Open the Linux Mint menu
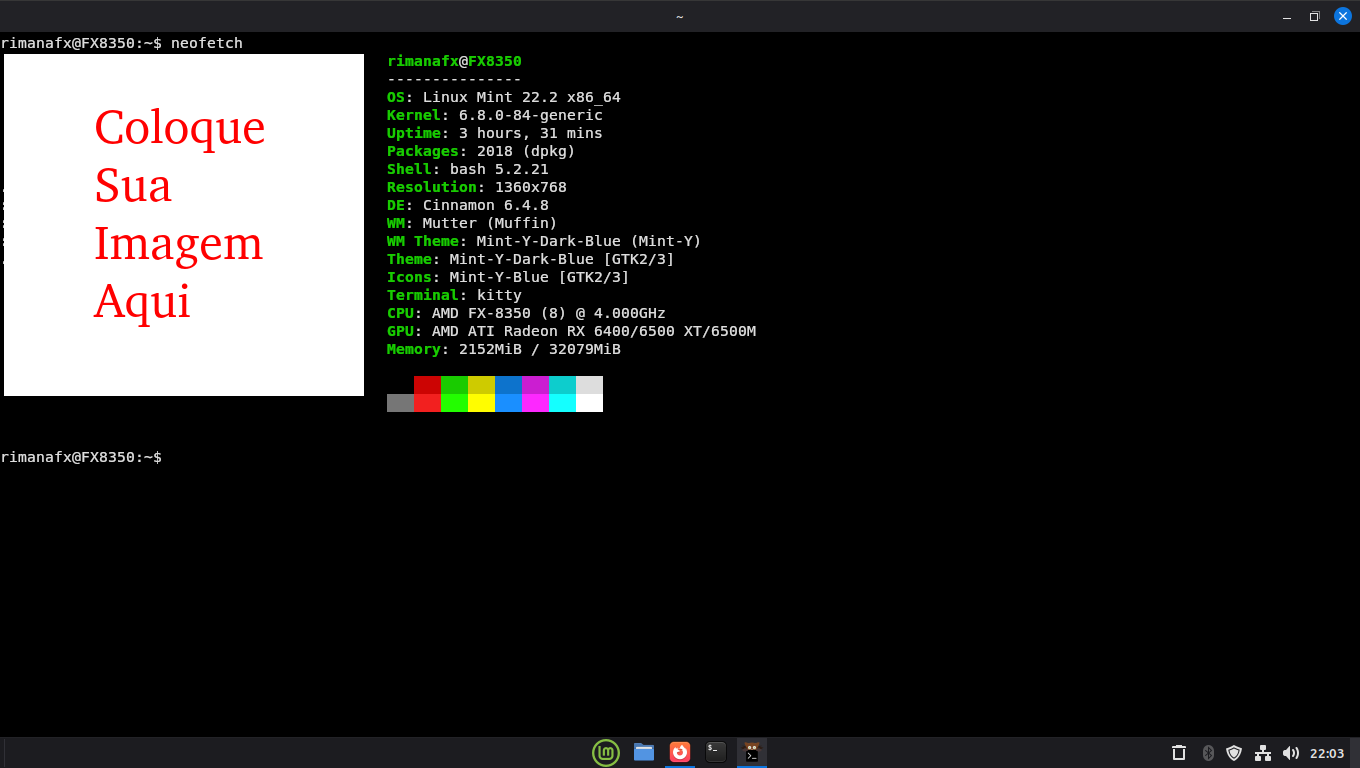The width and height of the screenshot is (1360, 768). [606, 753]
